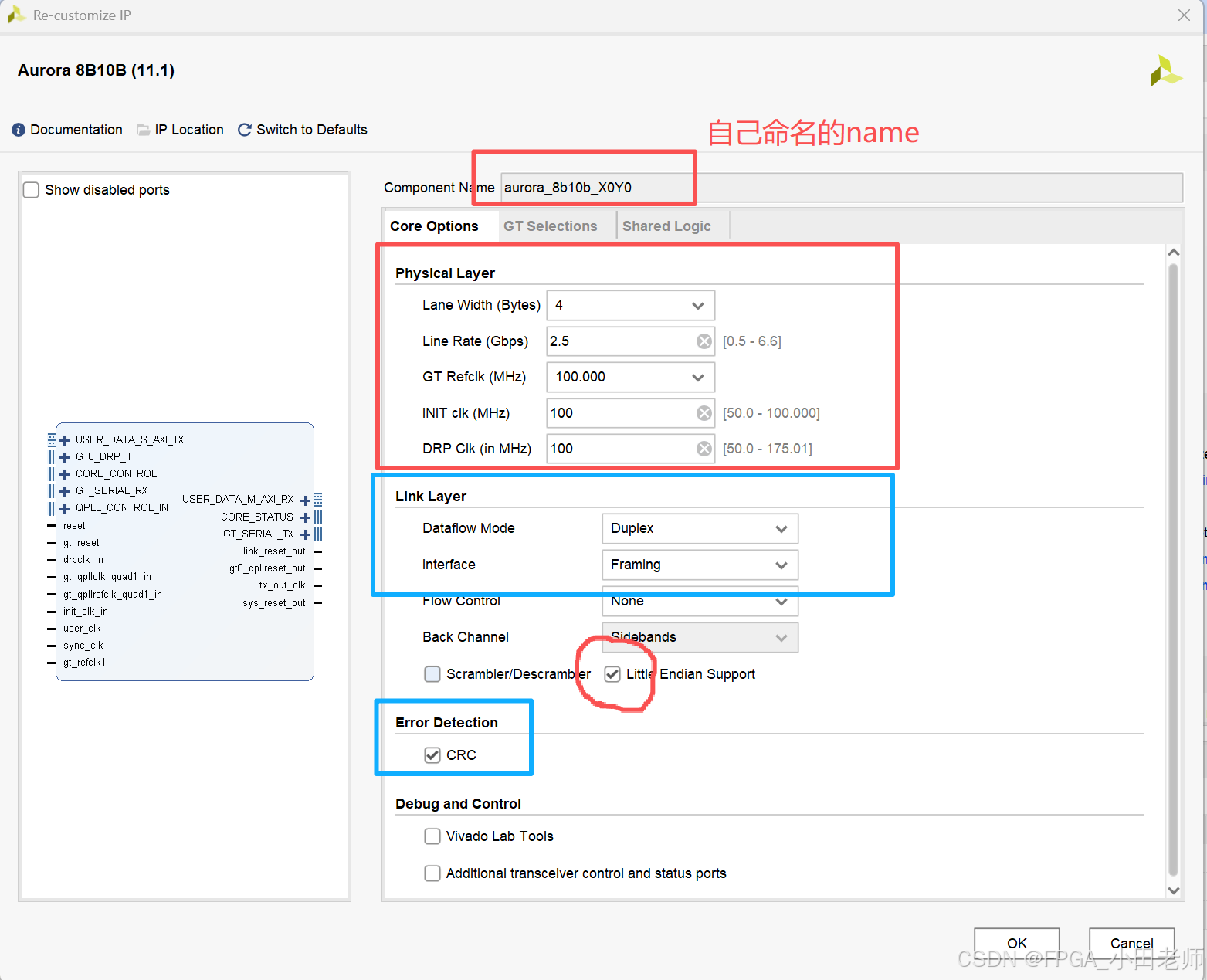Click the gt0_qpllreset_out port label
1207x980 pixels.
[267, 568]
